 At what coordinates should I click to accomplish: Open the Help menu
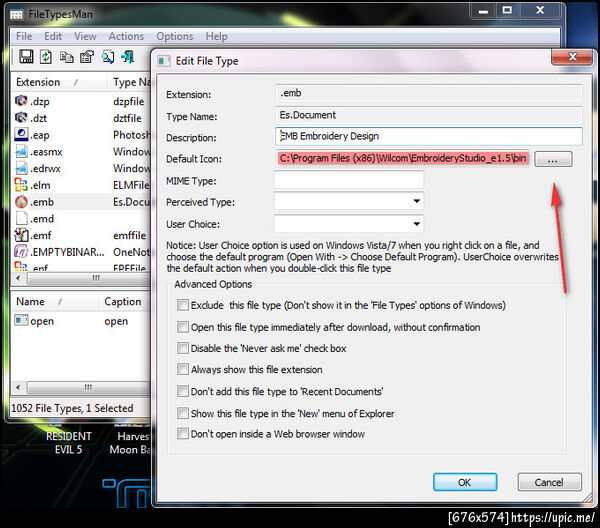pos(216,36)
